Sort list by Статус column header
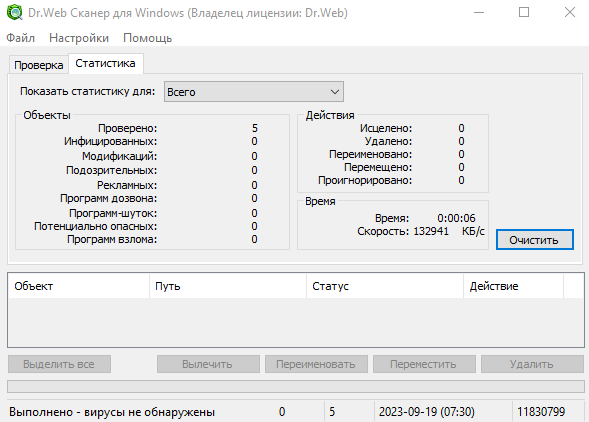The image size is (589, 422). click(x=385, y=286)
